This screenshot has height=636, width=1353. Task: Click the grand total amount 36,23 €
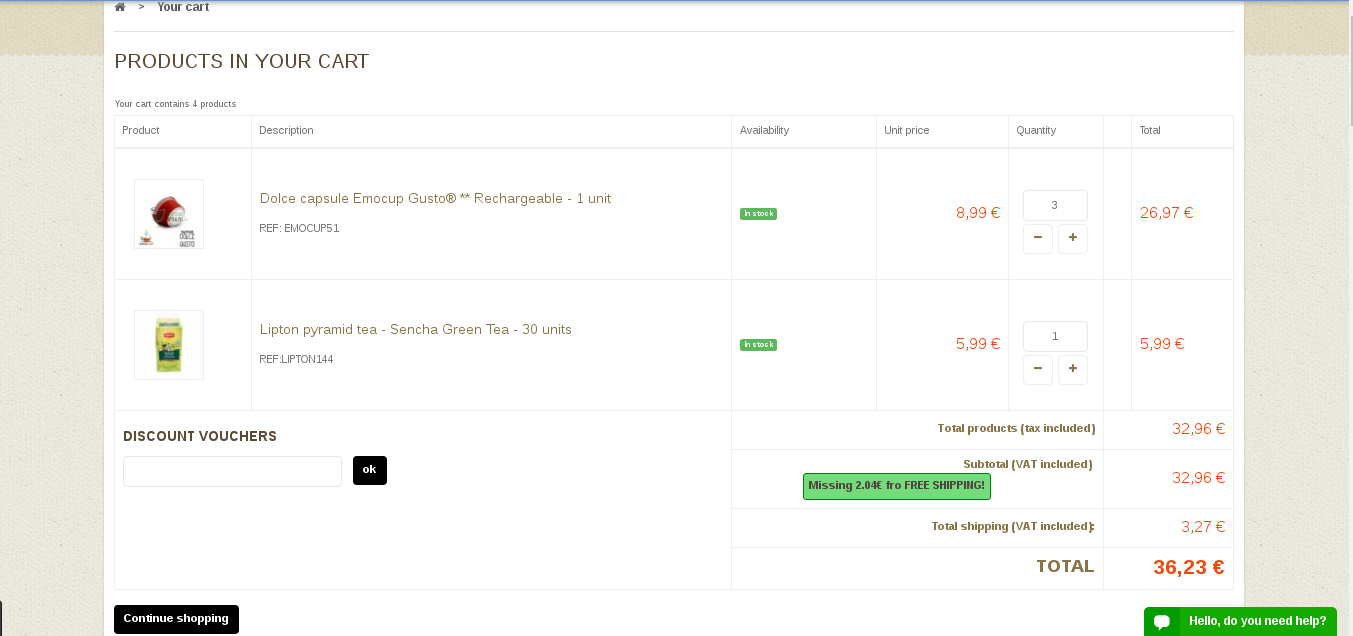click(x=1188, y=567)
